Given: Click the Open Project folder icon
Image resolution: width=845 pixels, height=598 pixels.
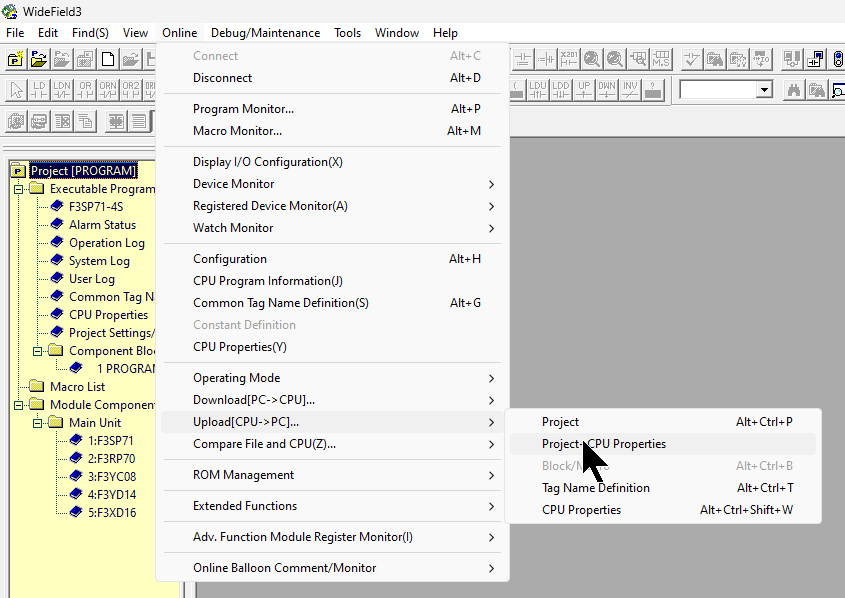Looking at the screenshot, I should click(x=39, y=59).
